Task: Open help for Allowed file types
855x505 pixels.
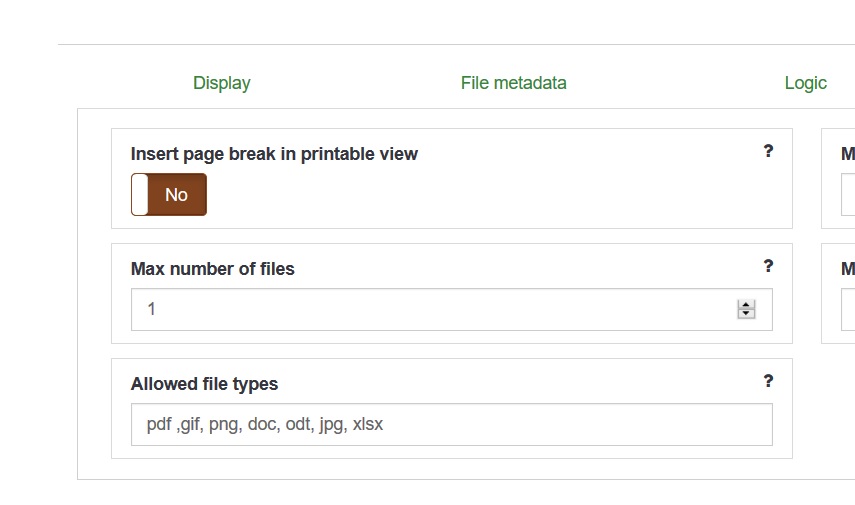Action: coord(768,381)
